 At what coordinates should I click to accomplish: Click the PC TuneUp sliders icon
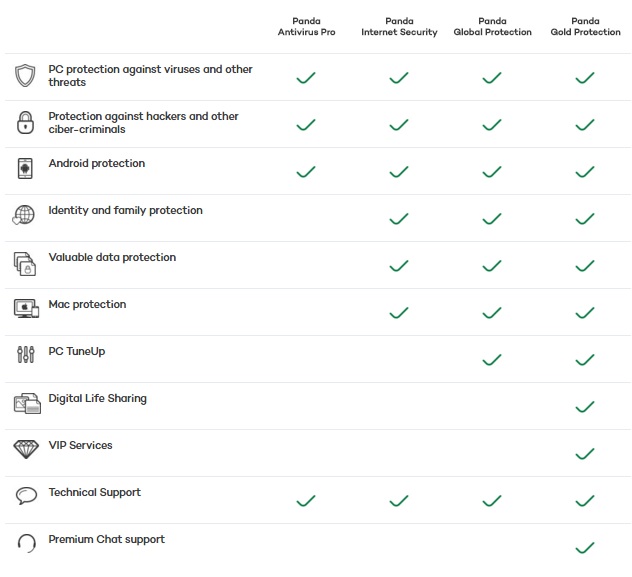25,355
